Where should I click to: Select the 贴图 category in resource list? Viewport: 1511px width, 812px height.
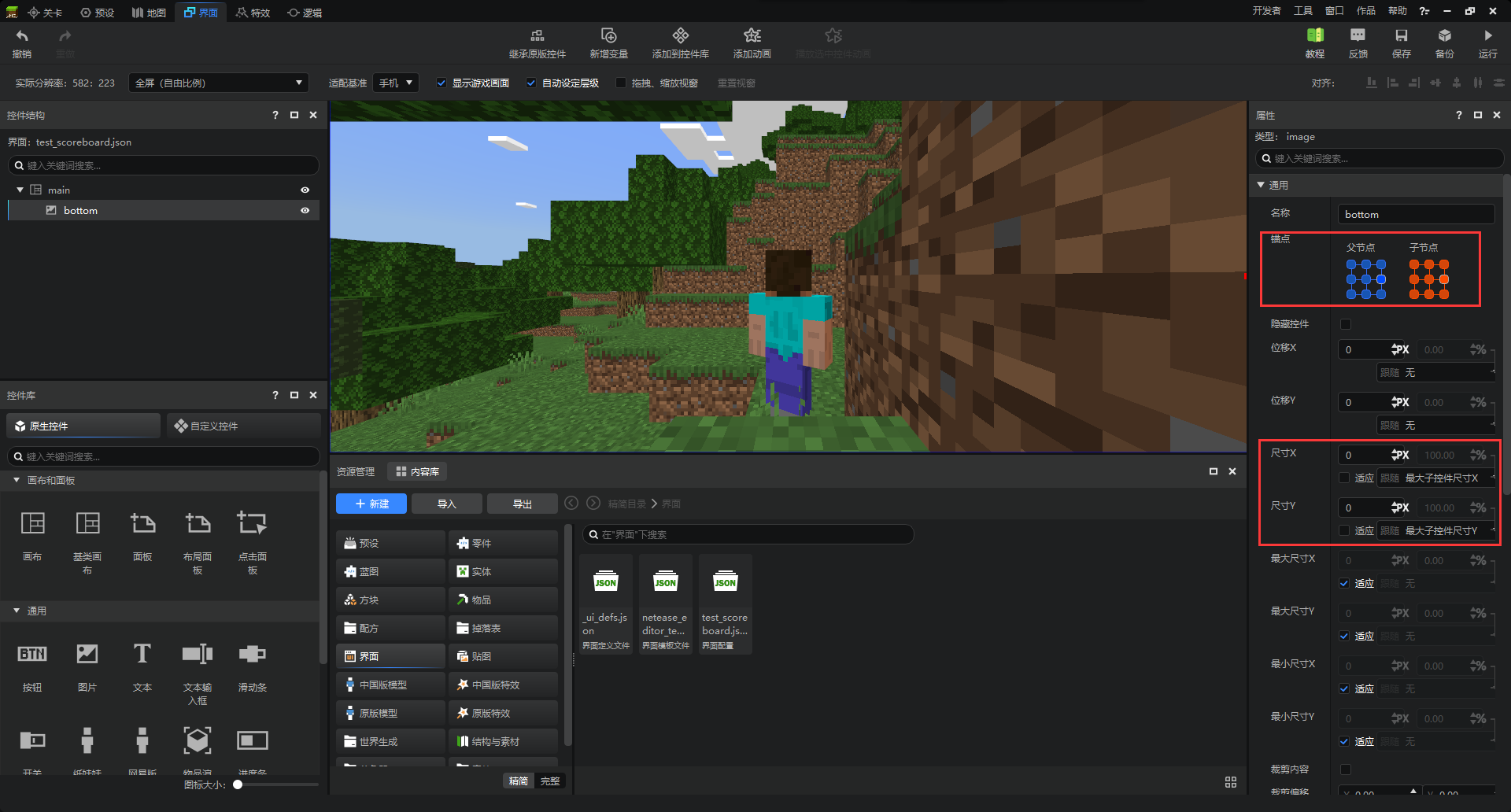coord(503,656)
